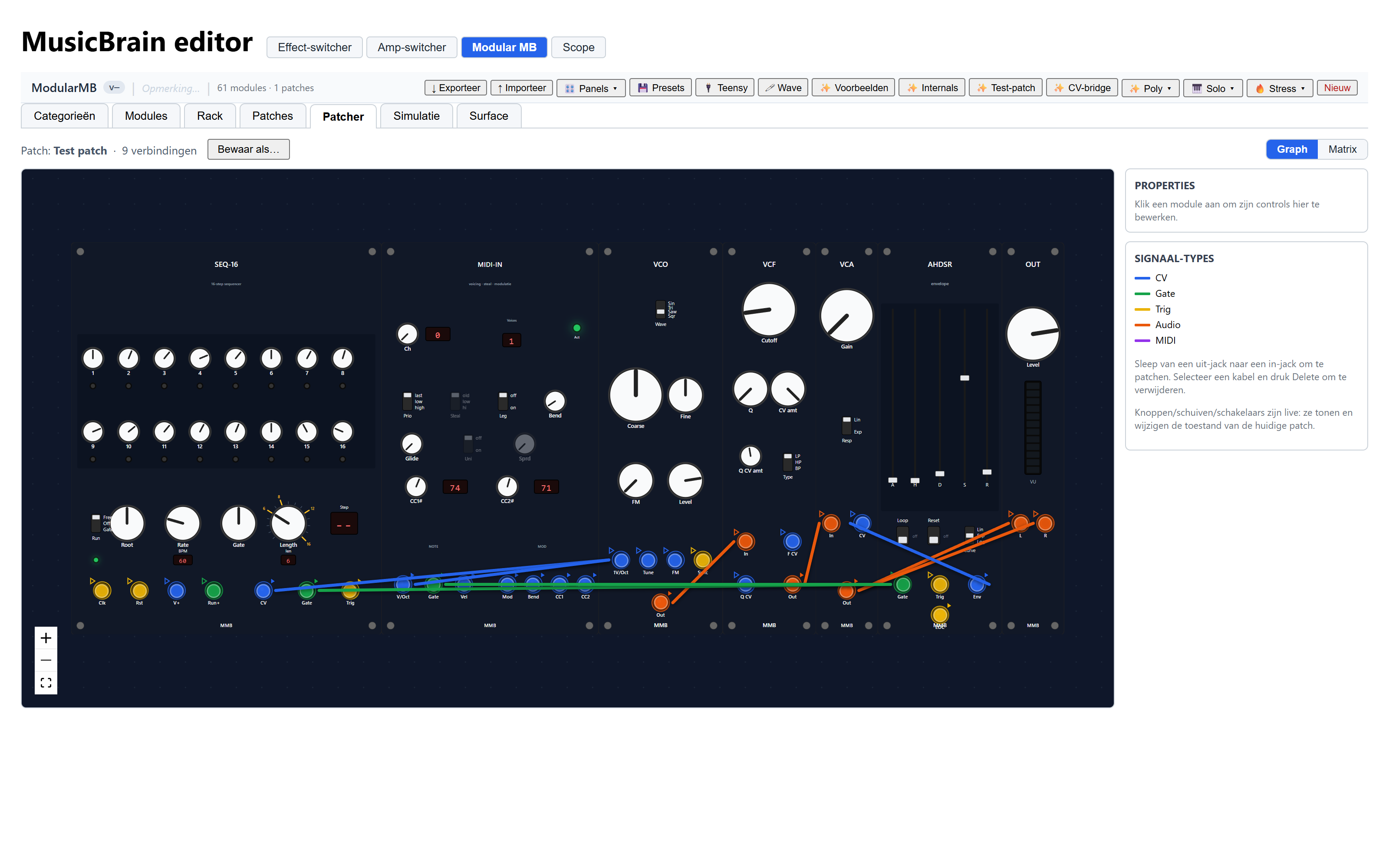The image size is (1389, 868).
Task: Click the VCF F CV input jack
Action: [x=792, y=541]
